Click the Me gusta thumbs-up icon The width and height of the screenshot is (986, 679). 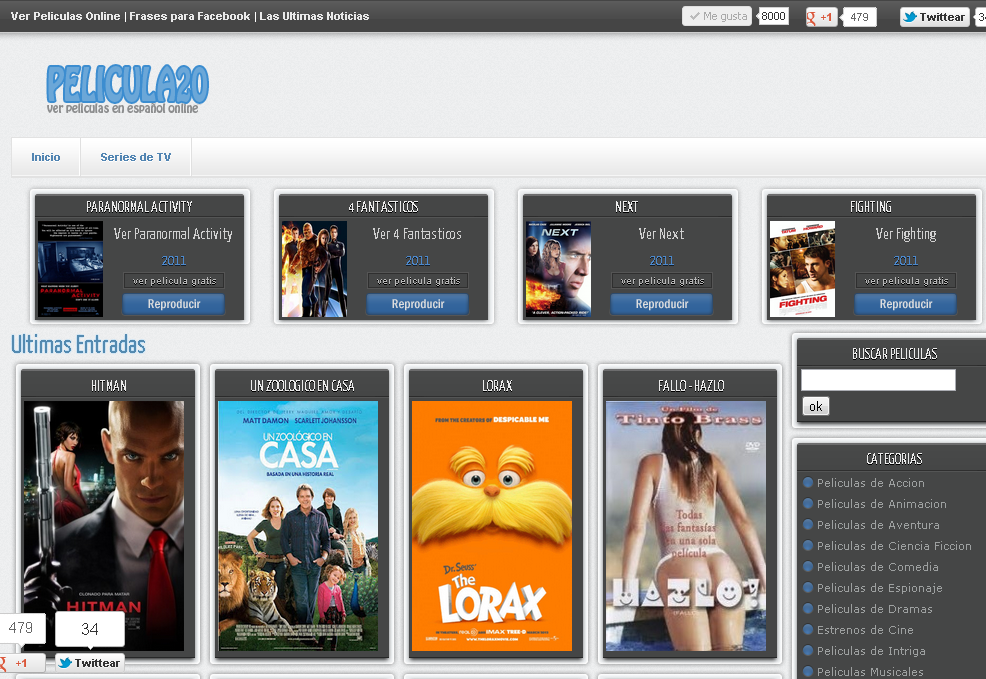click(698, 16)
